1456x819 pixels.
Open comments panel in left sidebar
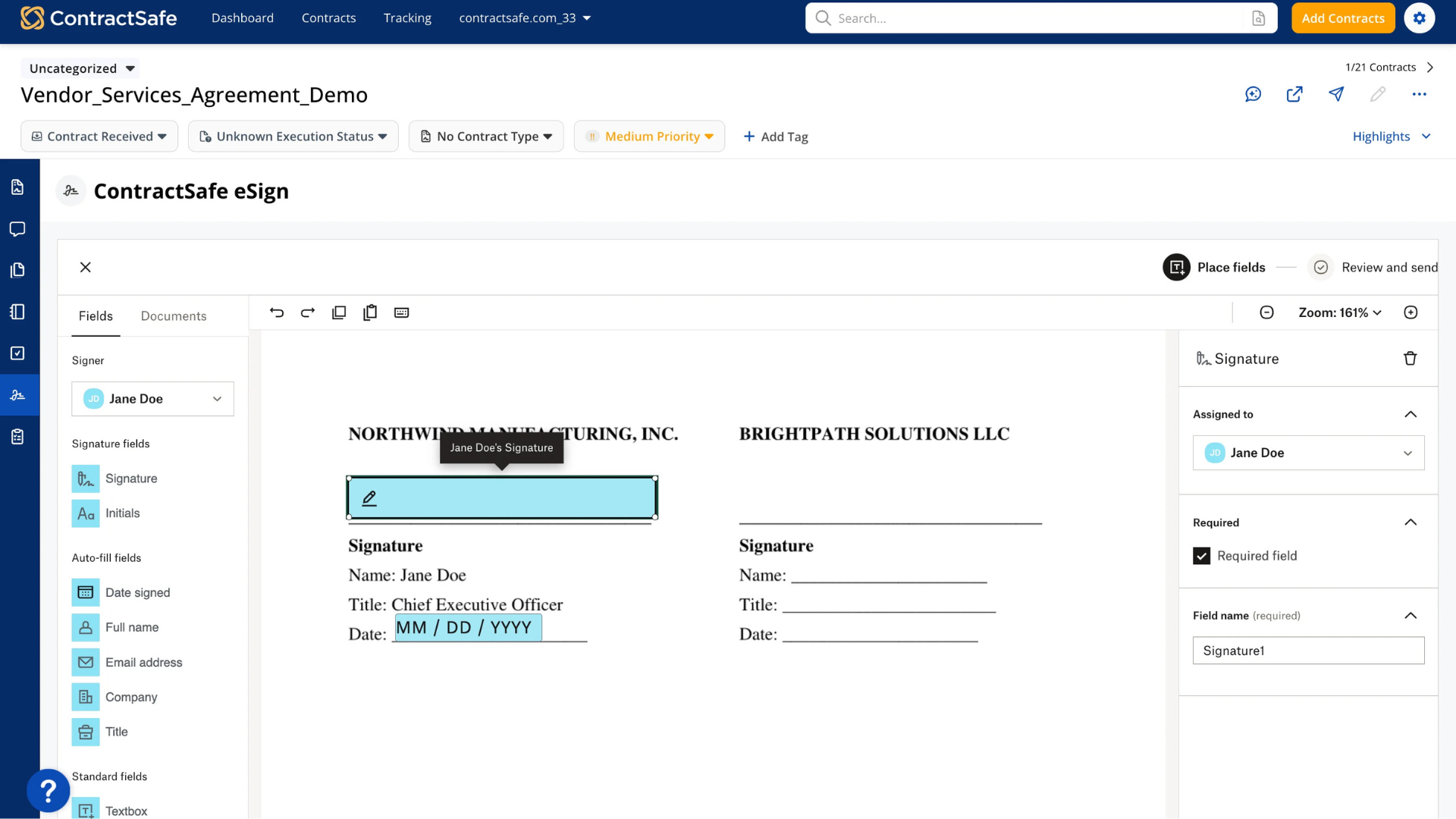[x=17, y=229]
